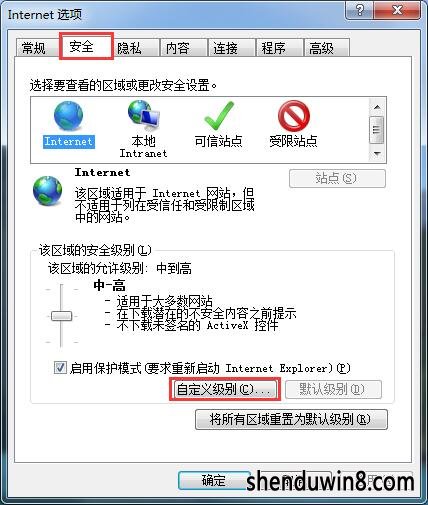
Task: Click the zone list scroll down arrow
Action: pyautogui.click(x=377, y=154)
